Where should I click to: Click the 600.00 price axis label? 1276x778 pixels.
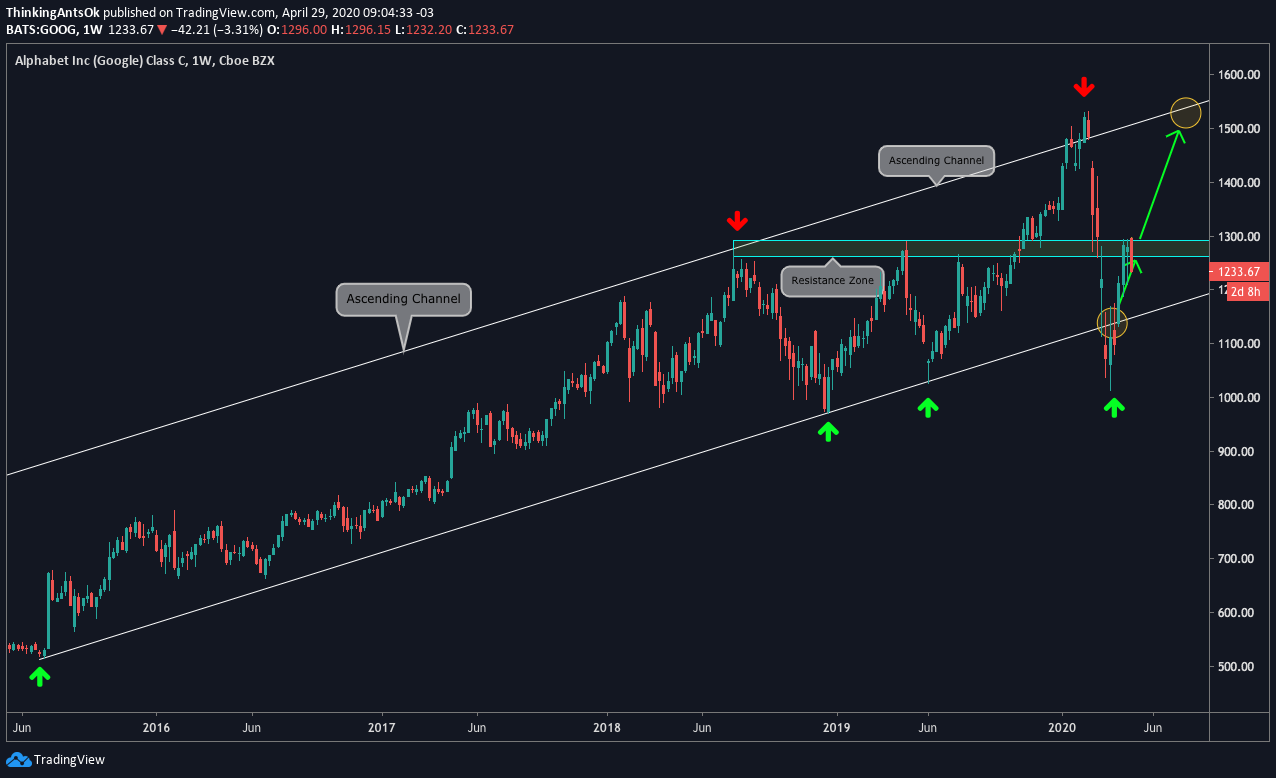[x=1237, y=613]
